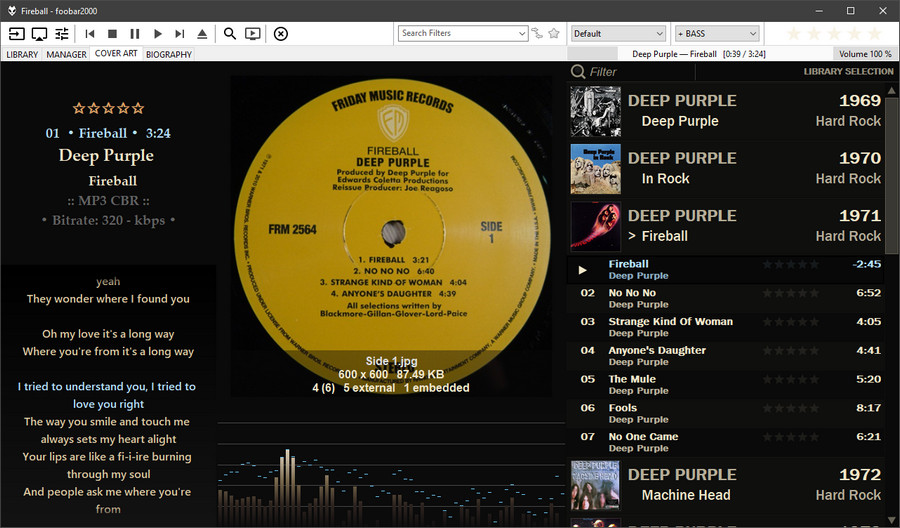Click first orange rating star above track info

click(x=79, y=108)
